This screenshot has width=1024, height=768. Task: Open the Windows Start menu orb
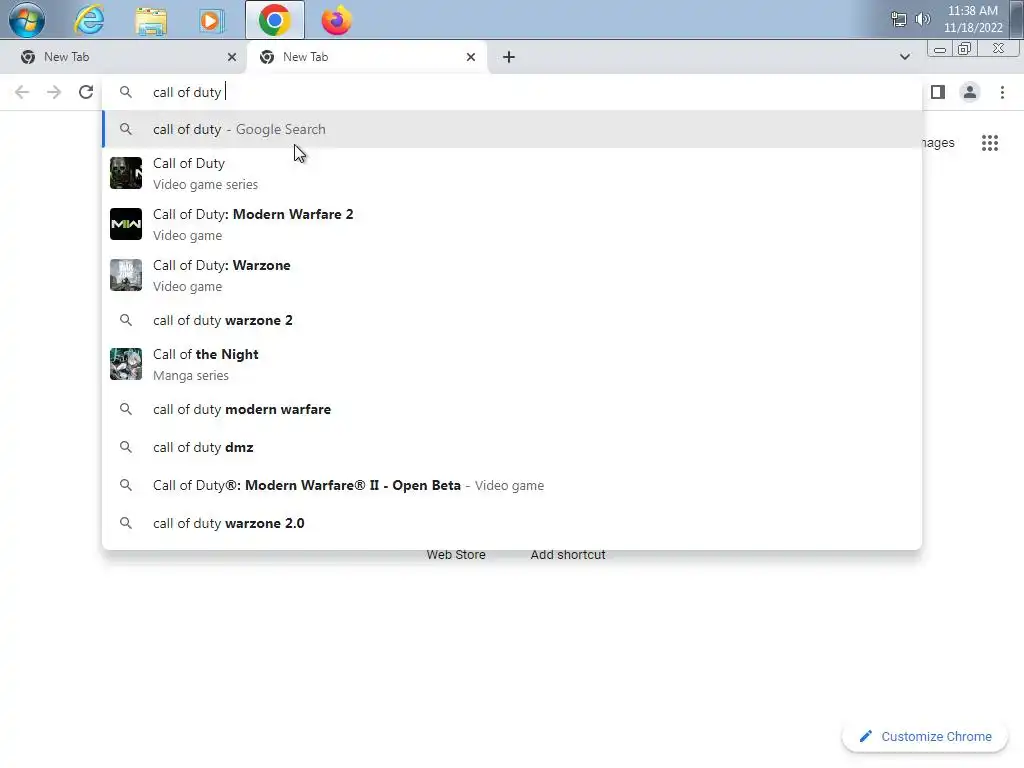tap(27, 20)
